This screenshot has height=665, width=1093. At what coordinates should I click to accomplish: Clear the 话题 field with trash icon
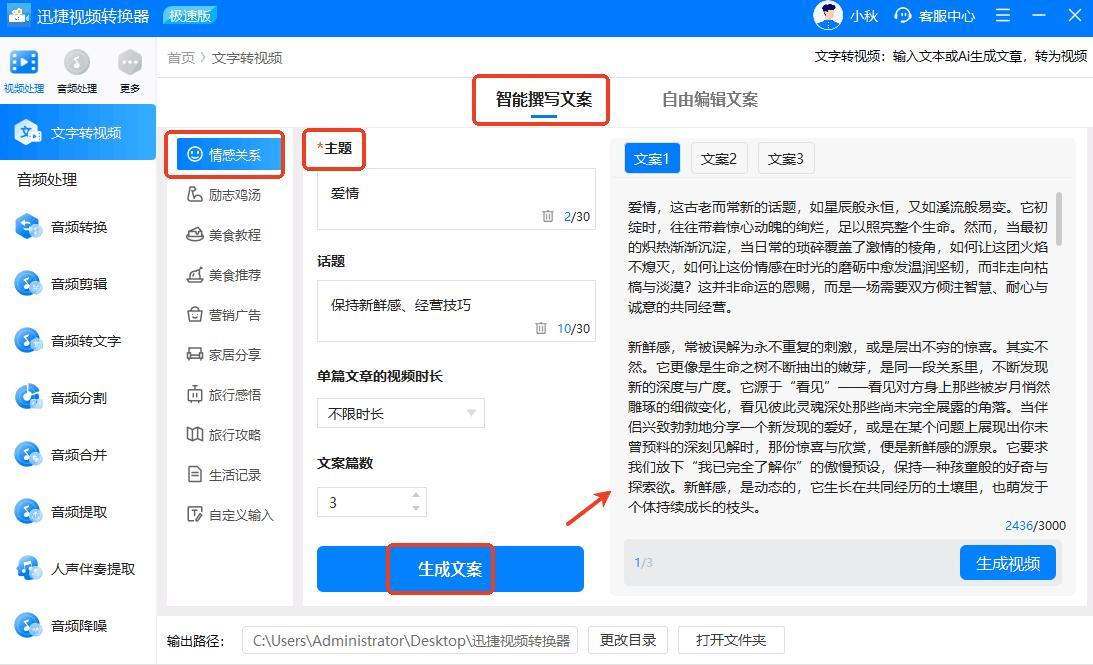540,328
